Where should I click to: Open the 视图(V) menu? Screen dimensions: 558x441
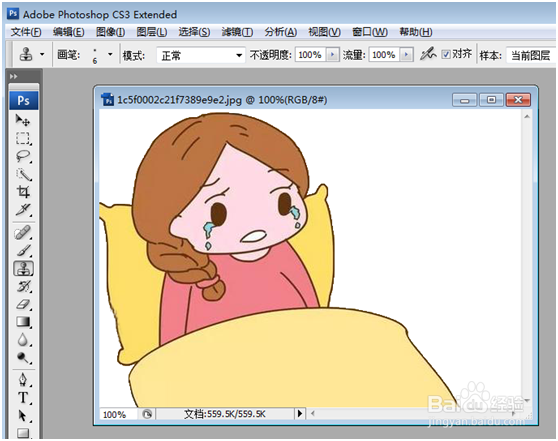(324, 32)
